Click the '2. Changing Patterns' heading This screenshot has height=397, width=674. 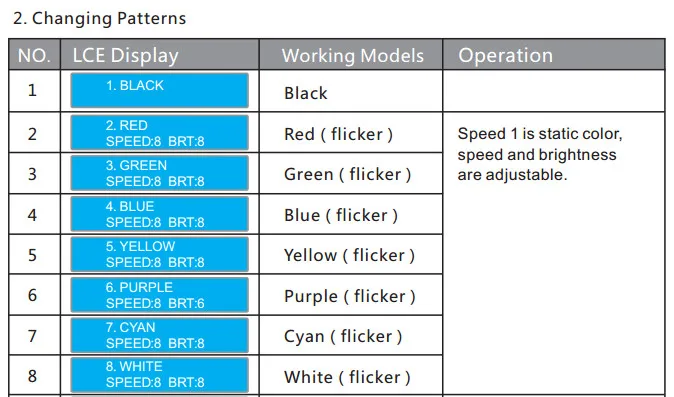coord(100,18)
